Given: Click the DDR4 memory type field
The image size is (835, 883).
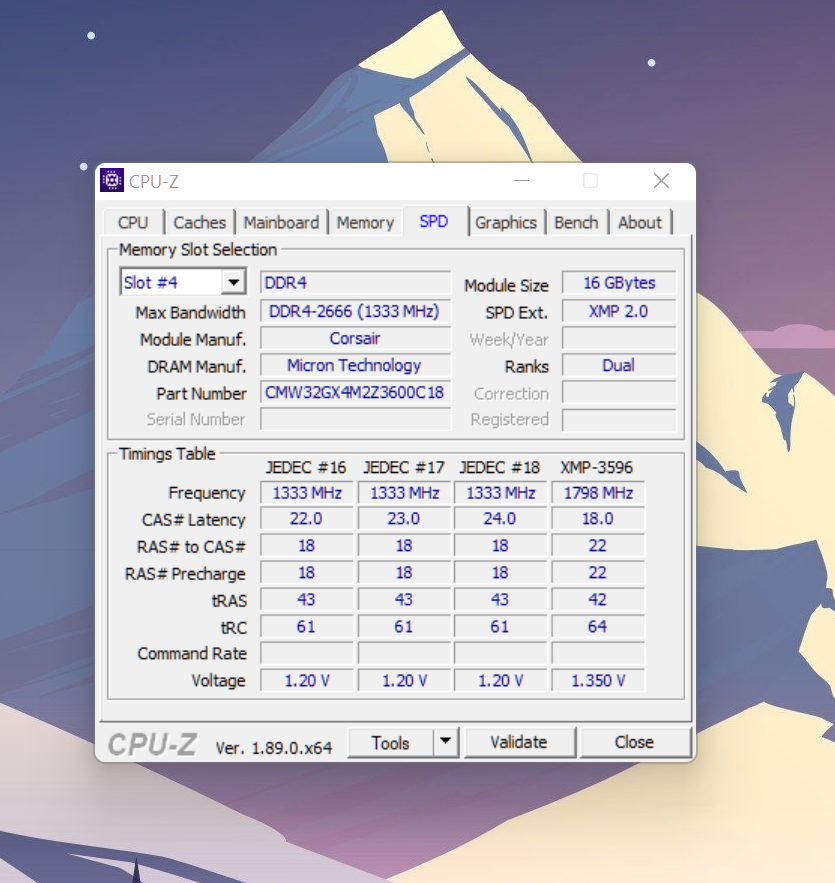Looking at the screenshot, I should [355, 283].
